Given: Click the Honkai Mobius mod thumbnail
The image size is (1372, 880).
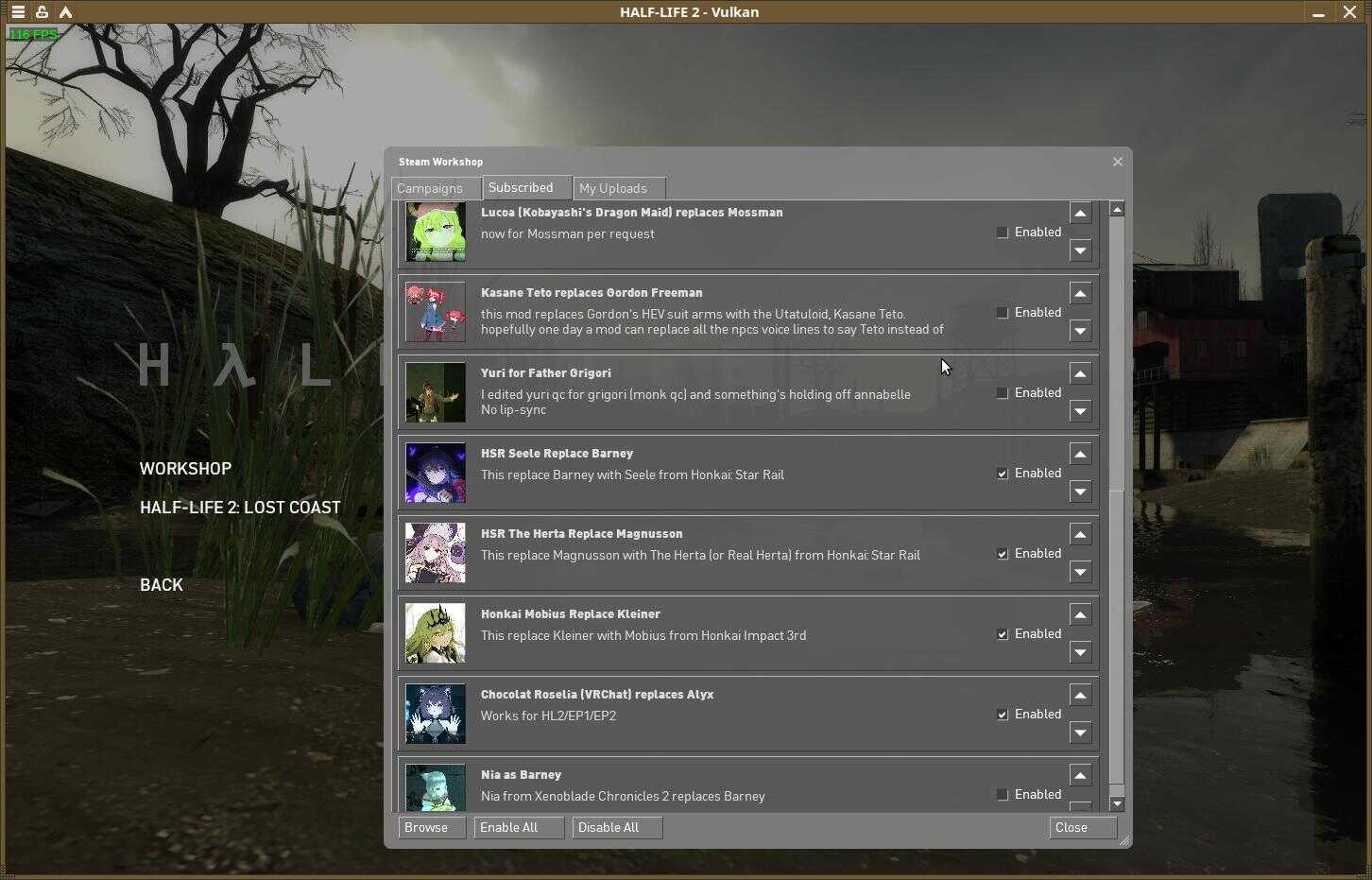Looking at the screenshot, I should point(436,633).
